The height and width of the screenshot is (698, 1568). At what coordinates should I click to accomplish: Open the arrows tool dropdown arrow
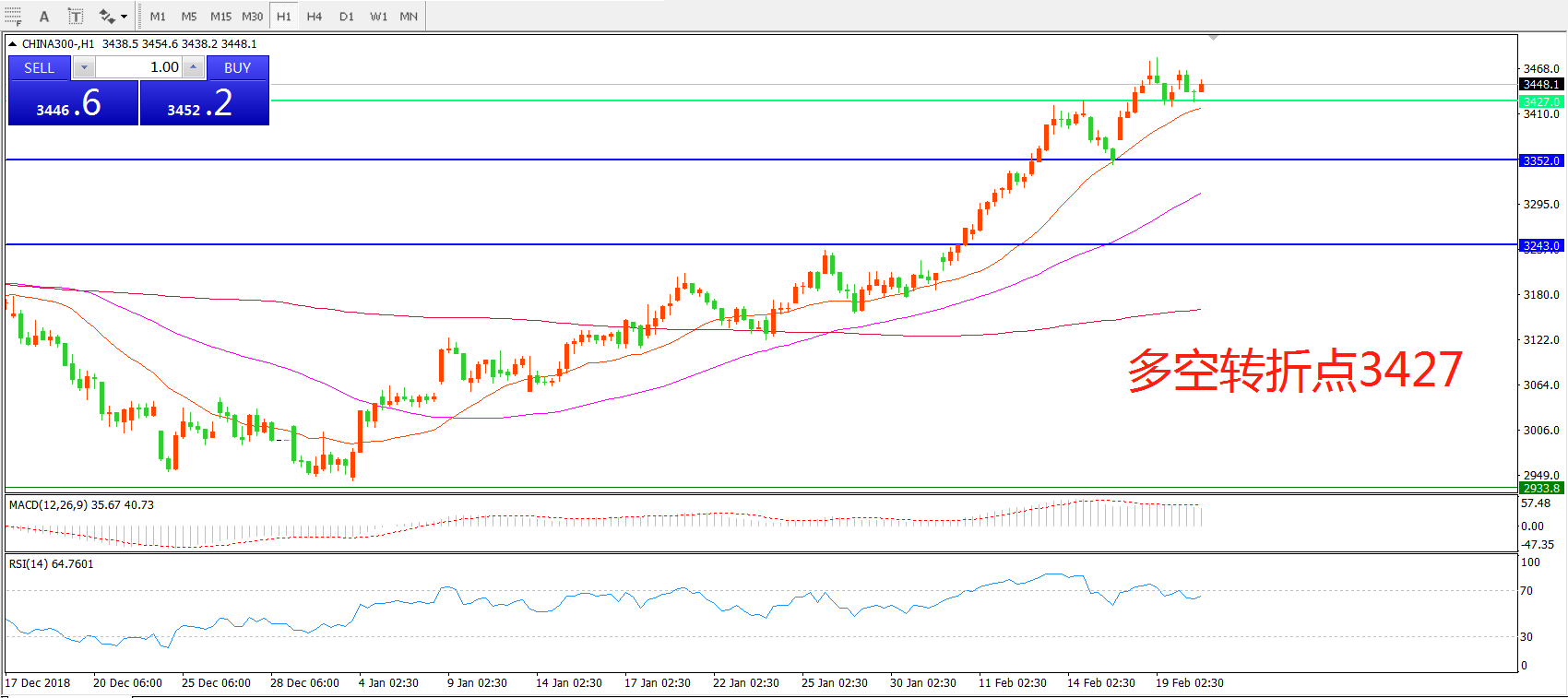tap(124, 17)
